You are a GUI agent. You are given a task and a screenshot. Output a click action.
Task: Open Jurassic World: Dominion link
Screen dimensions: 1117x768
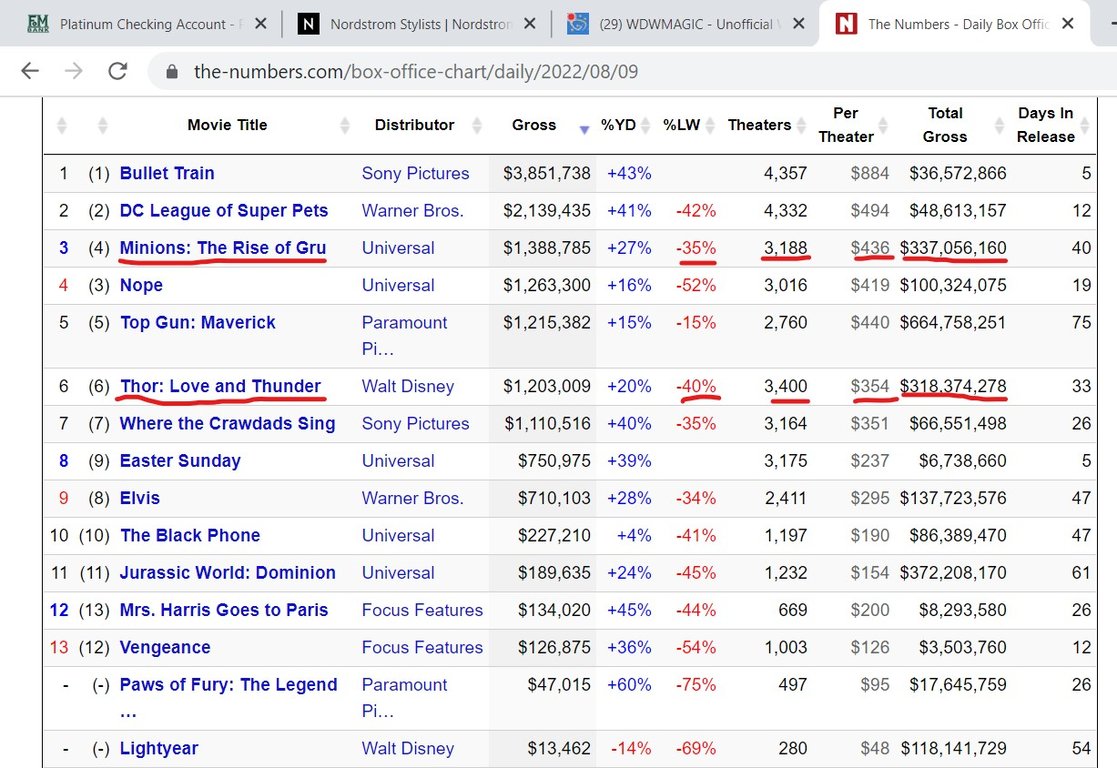(227, 573)
